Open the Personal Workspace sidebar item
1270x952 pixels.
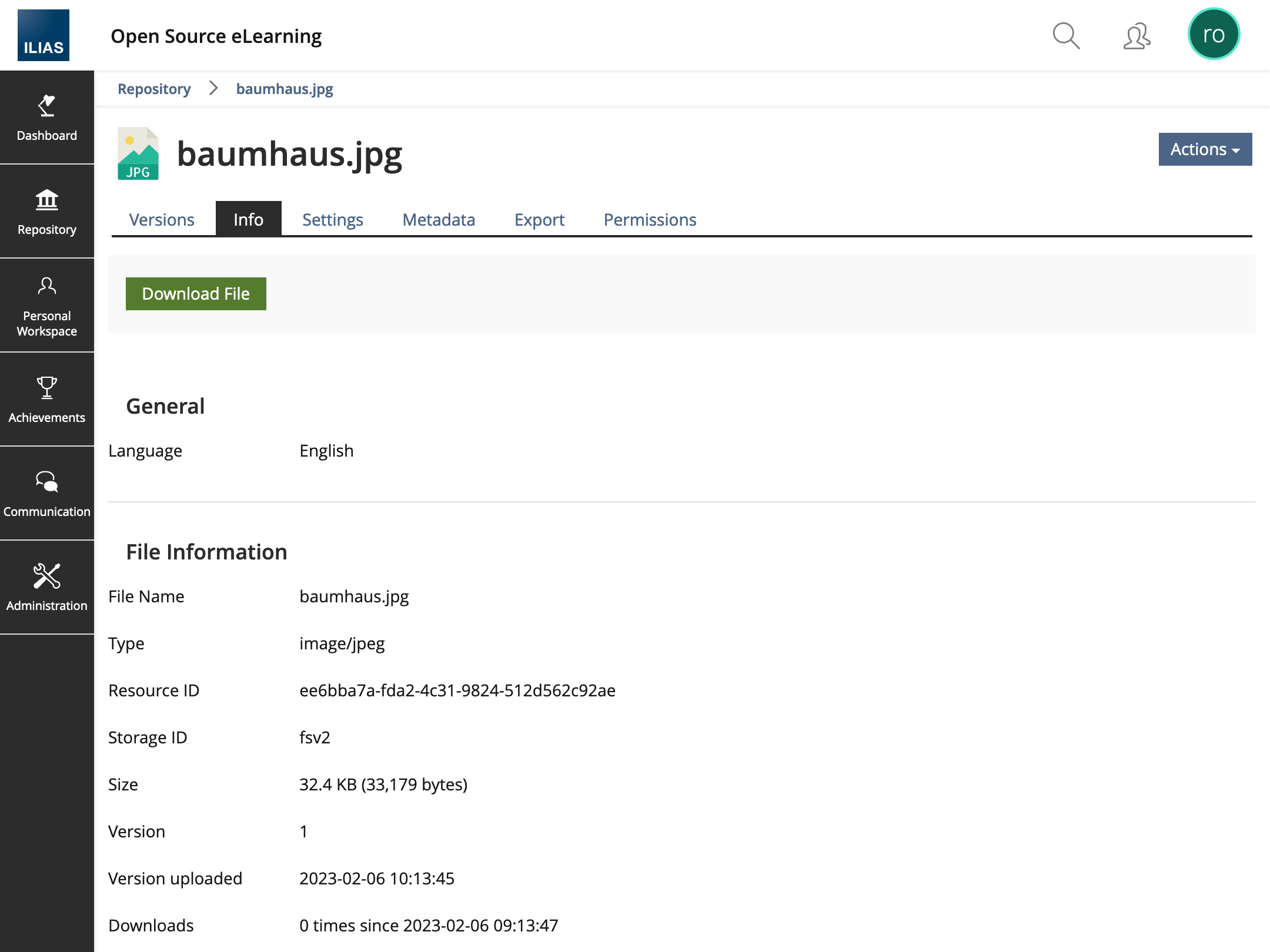pos(47,306)
